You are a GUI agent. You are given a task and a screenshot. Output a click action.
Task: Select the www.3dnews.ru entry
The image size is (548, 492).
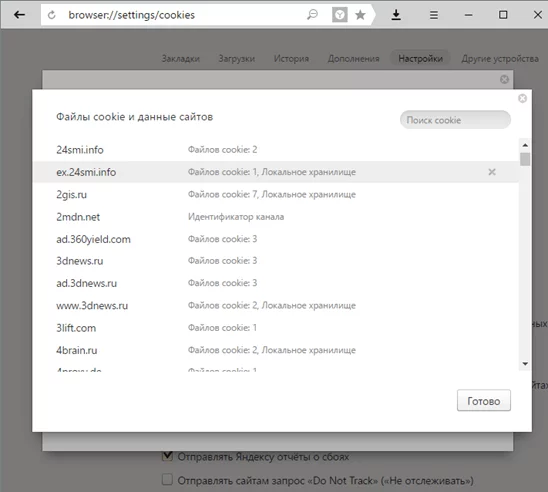point(275,305)
